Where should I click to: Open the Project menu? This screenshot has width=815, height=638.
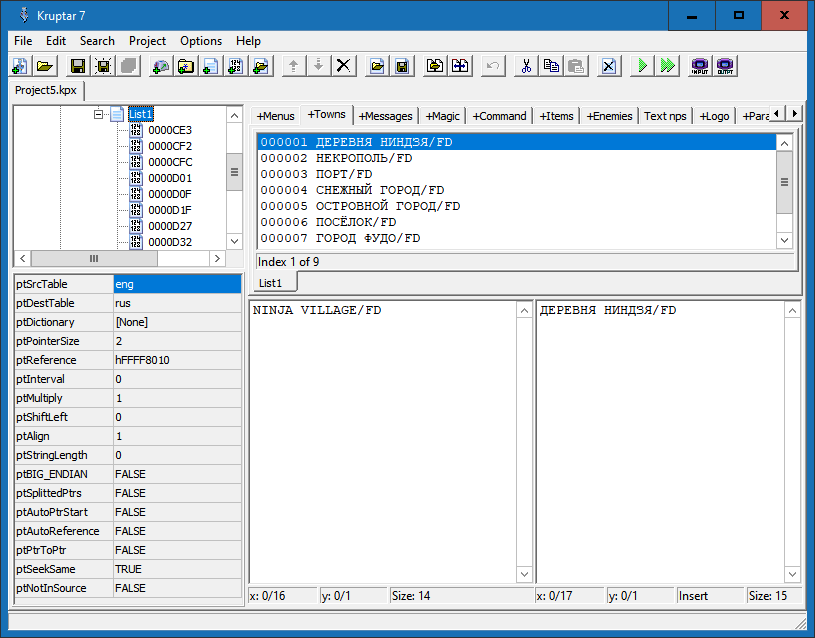pos(148,41)
